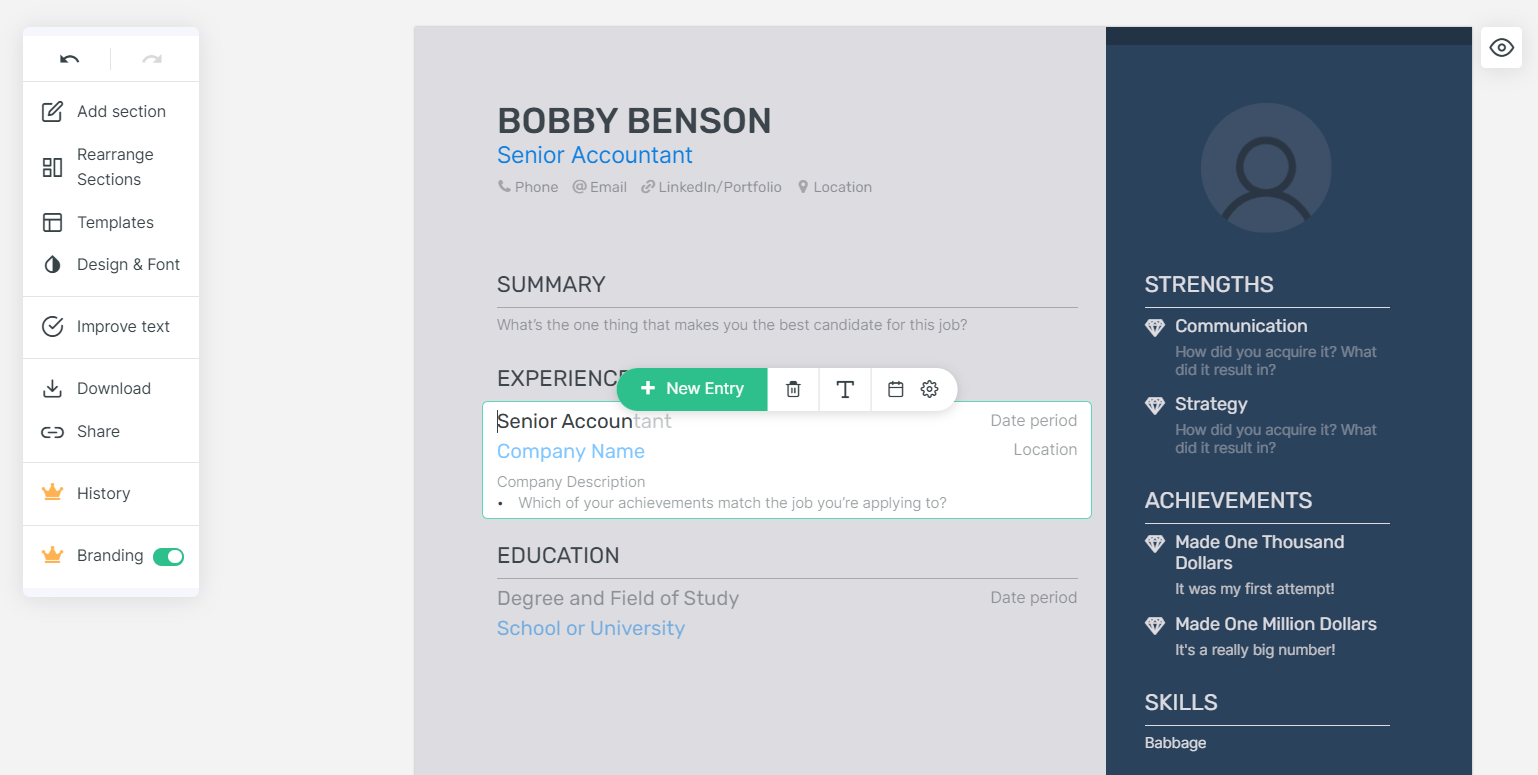Open the calendar date icon
The width and height of the screenshot is (1538, 775).
pos(896,389)
